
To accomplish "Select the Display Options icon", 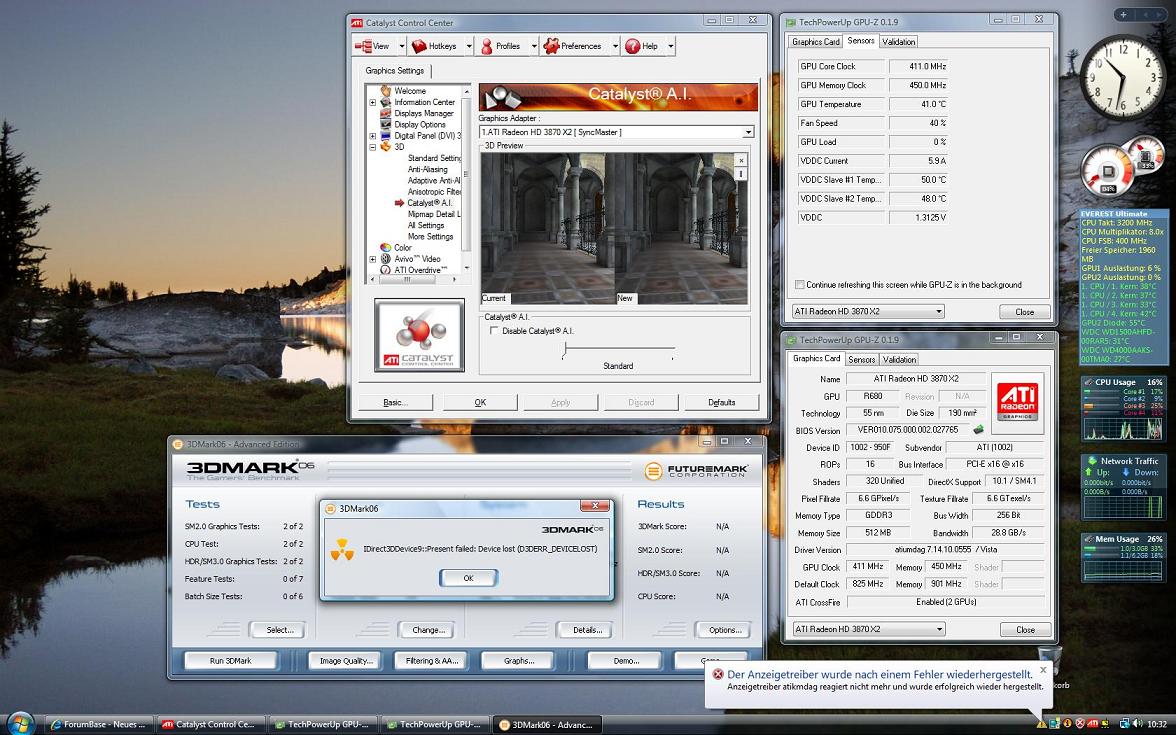I will tap(386, 124).
